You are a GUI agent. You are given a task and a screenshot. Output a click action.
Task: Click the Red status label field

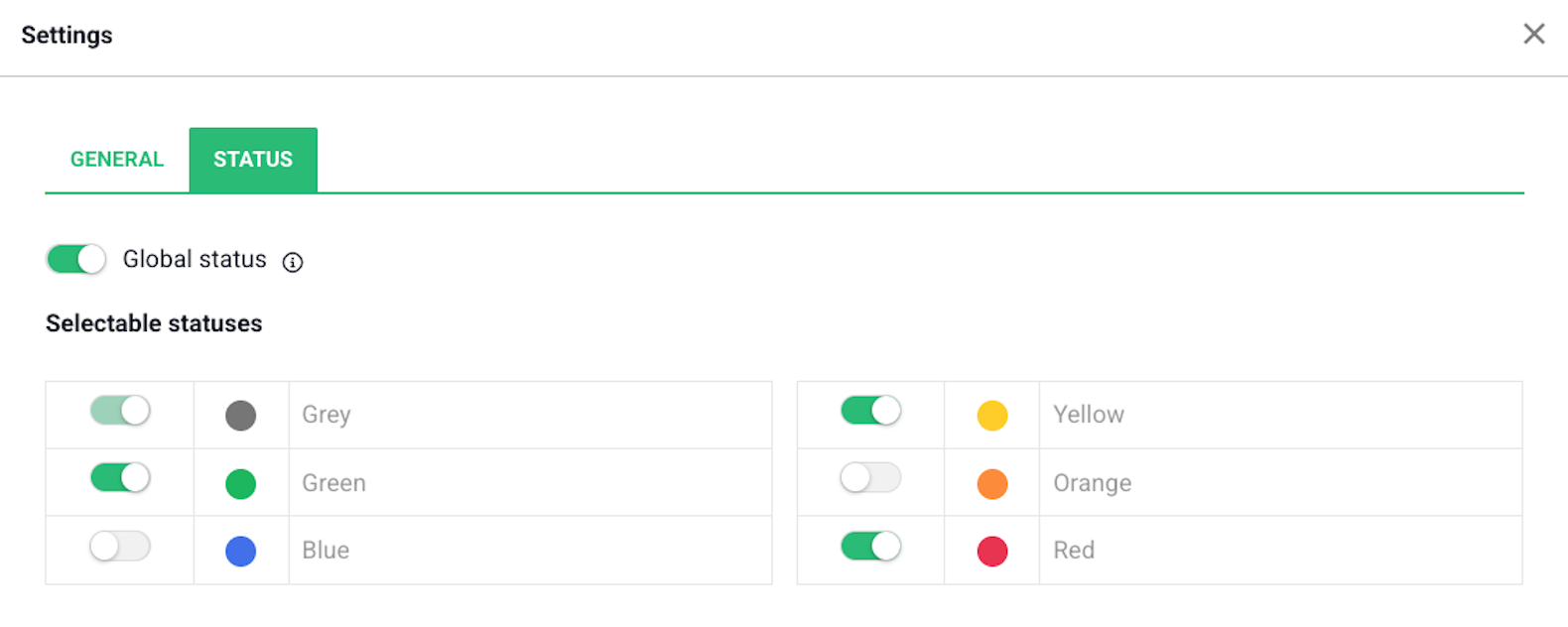1280,551
